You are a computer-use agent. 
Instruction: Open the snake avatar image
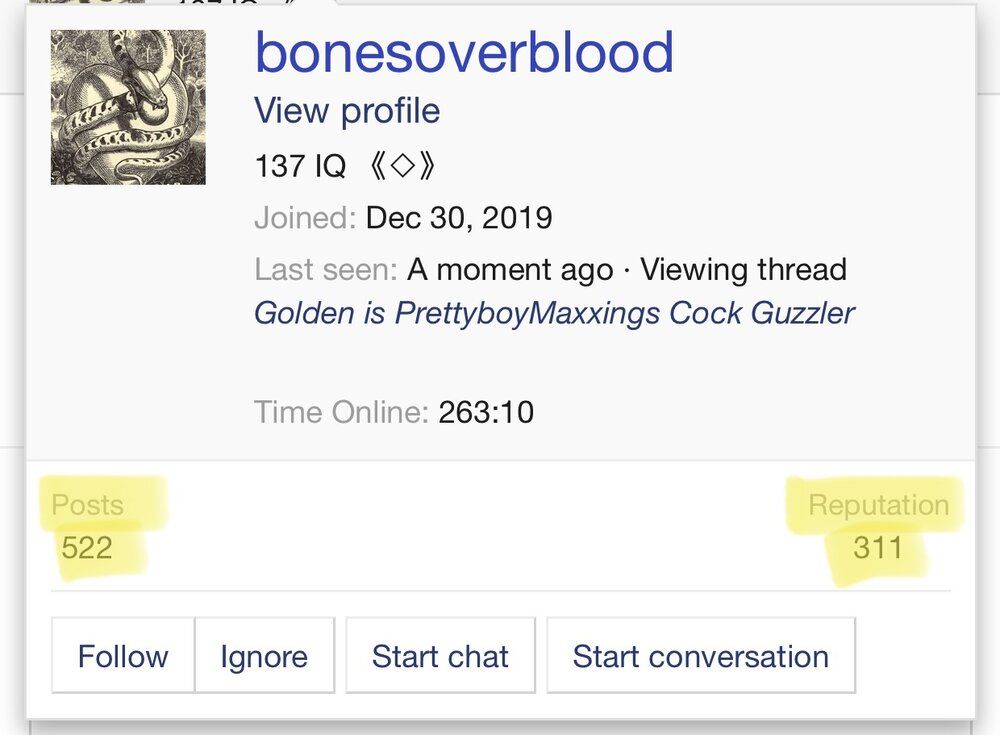(128, 107)
